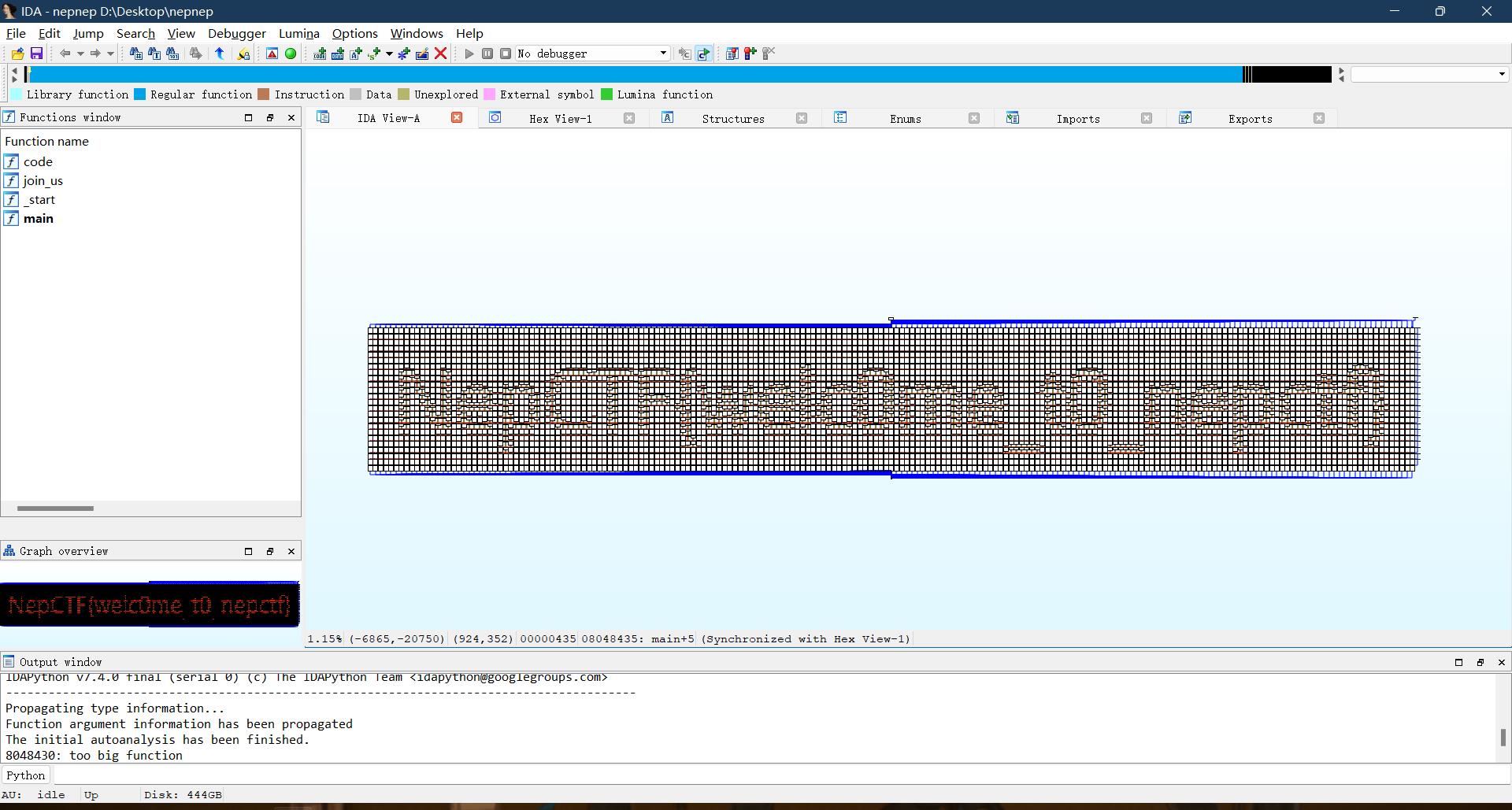Click the pause process icon

487,54
